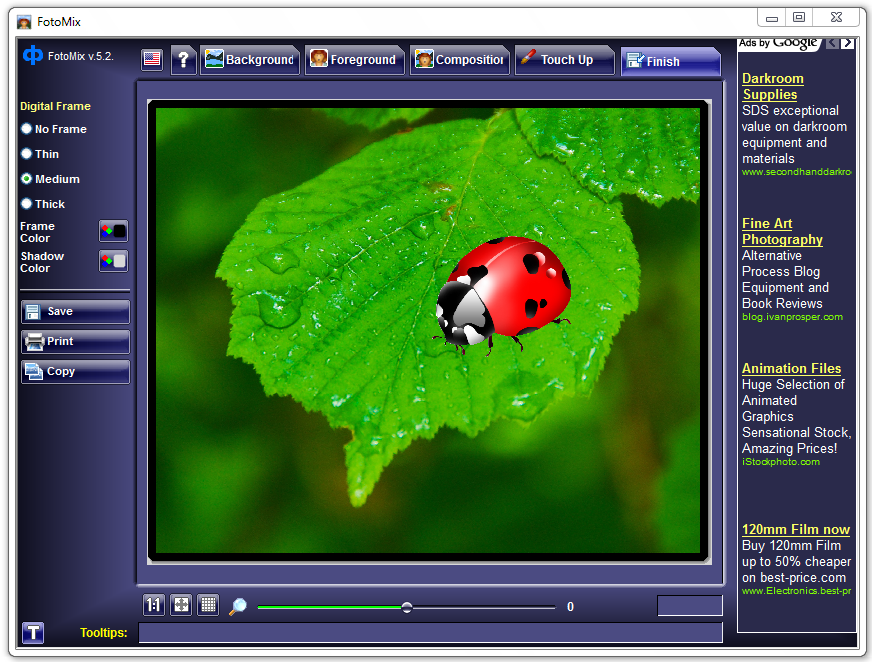872x662 pixels.
Task: Toggle the grid display icon
Action: [x=209, y=605]
